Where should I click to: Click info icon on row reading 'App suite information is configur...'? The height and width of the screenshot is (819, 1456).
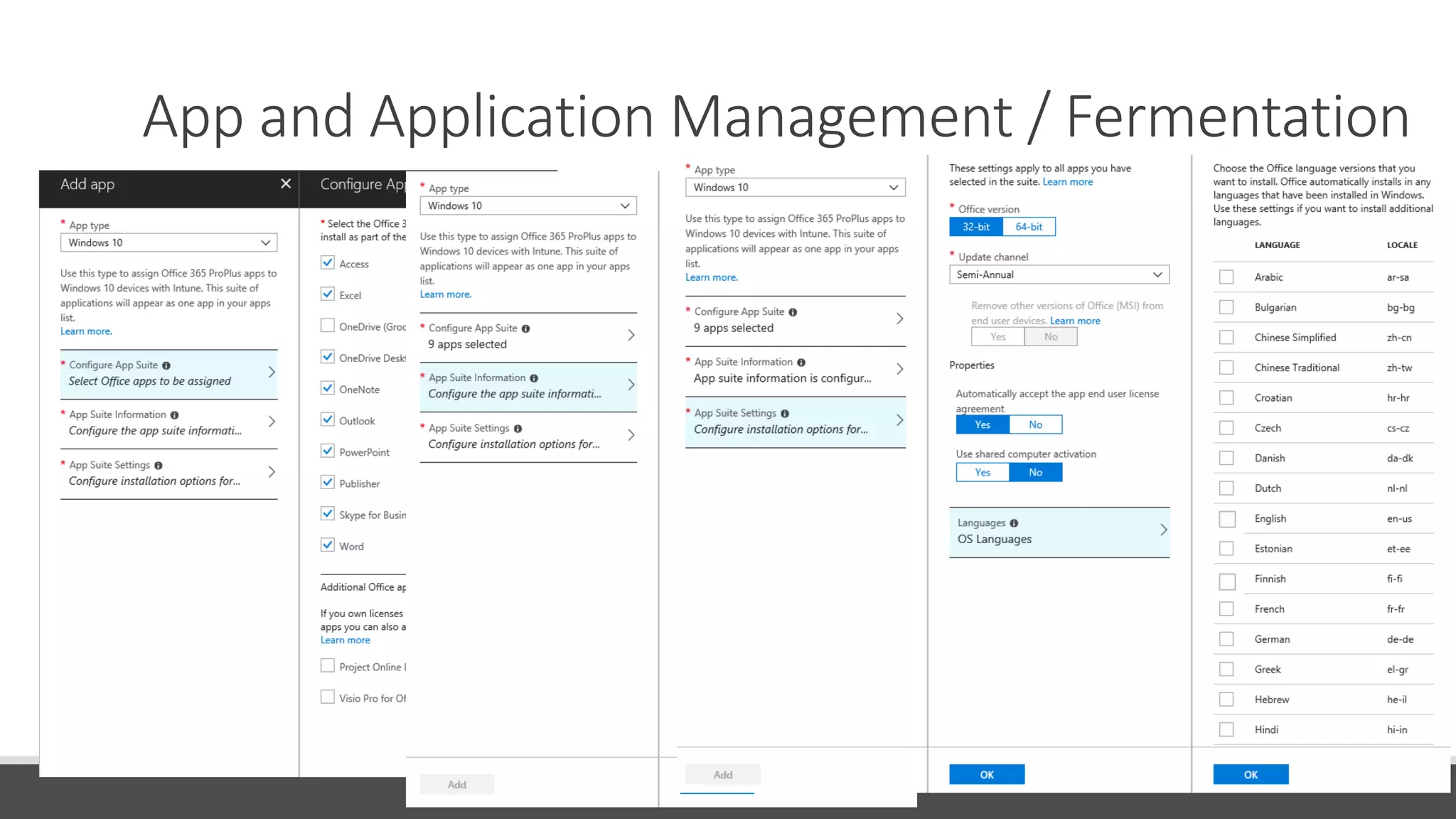pos(801,363)
